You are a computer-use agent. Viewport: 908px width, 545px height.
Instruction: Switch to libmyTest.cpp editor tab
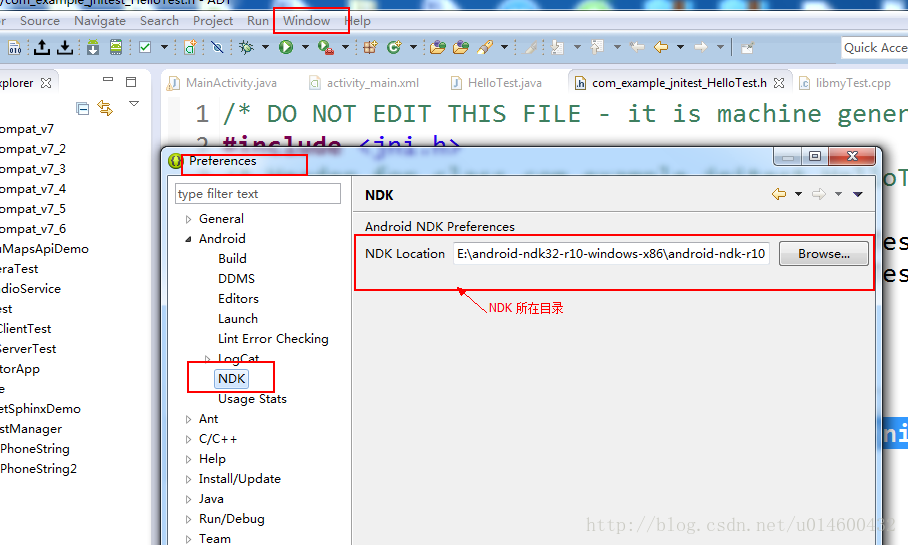(845, 83)
